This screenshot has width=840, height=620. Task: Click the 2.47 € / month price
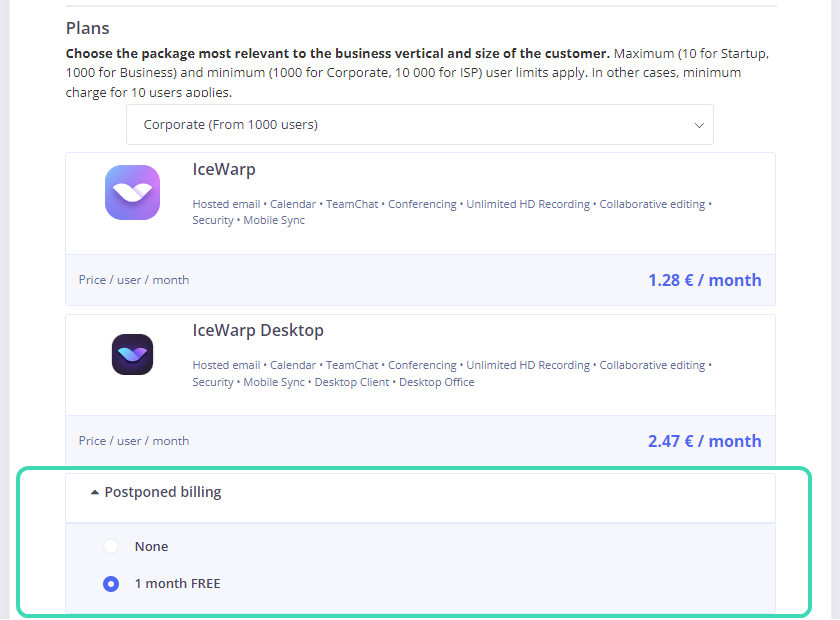(x=704, y=441)
